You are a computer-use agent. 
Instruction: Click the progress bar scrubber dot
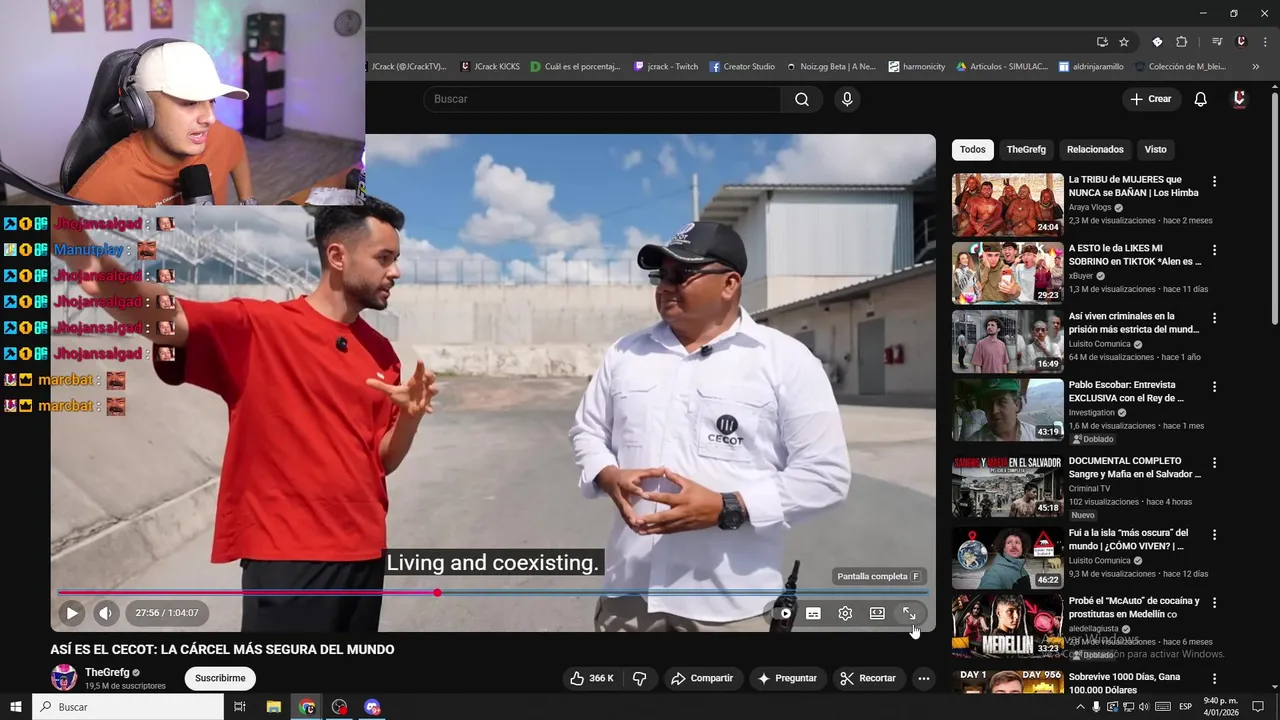click(x=437, y=593)
